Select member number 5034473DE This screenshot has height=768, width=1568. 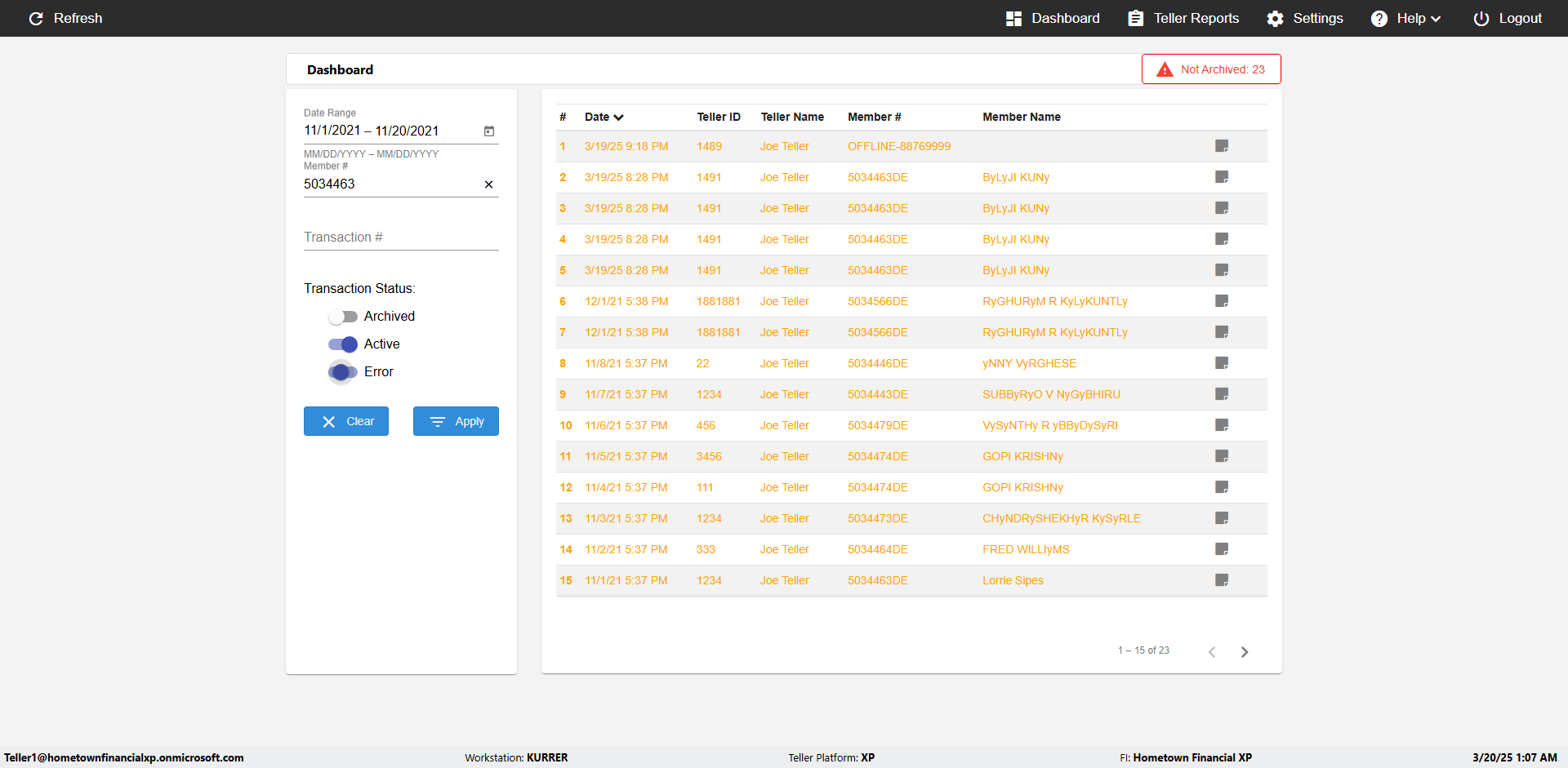[878, 518]
